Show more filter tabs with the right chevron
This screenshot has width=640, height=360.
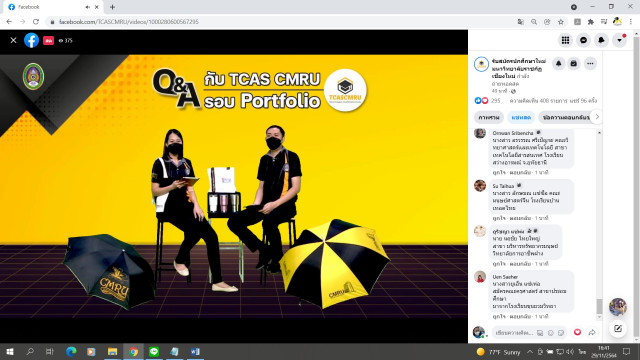pos(597,117)
